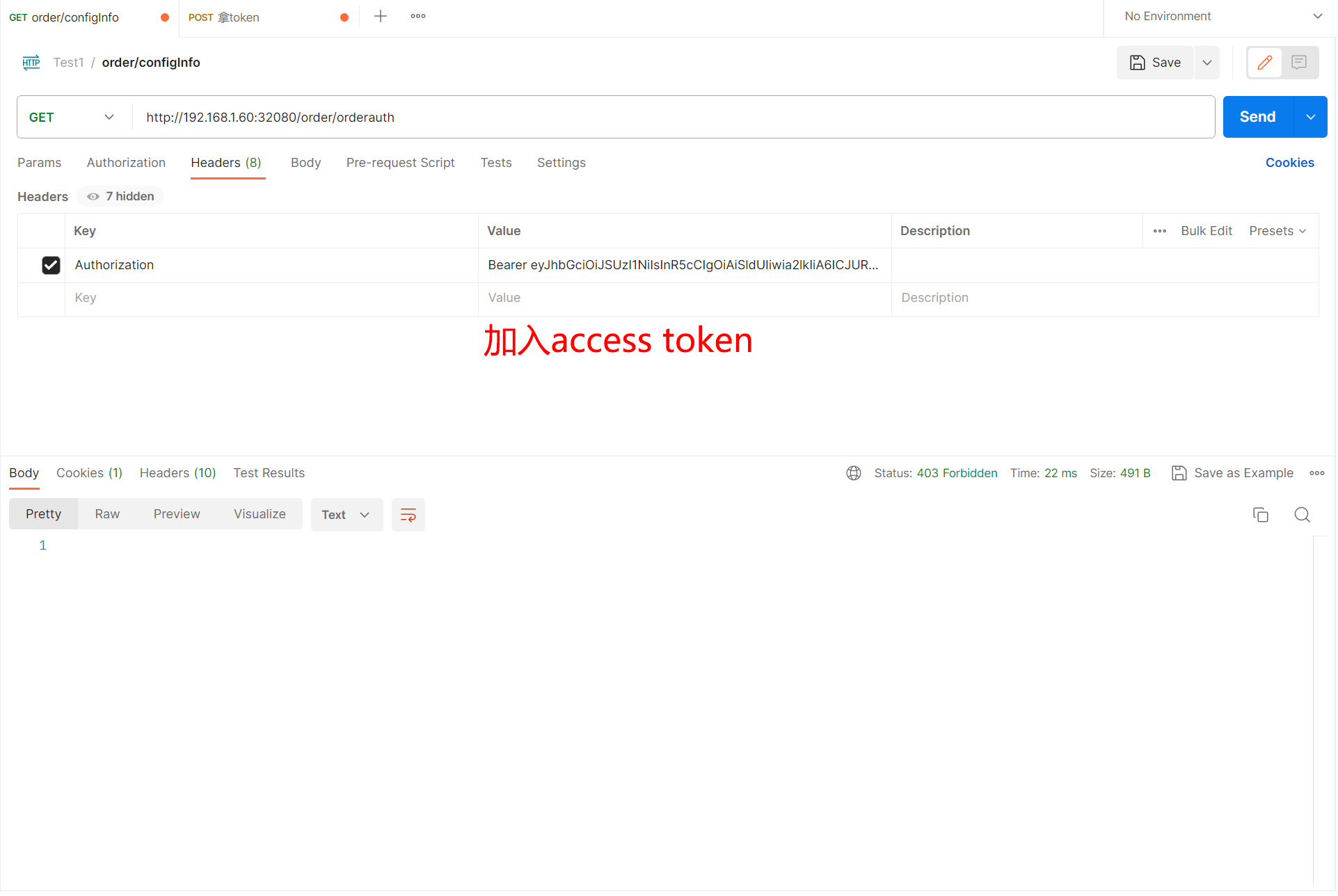Copy response body with copy icon
The height and width of the screenshot is (896, 1338).
[1261, 515]
